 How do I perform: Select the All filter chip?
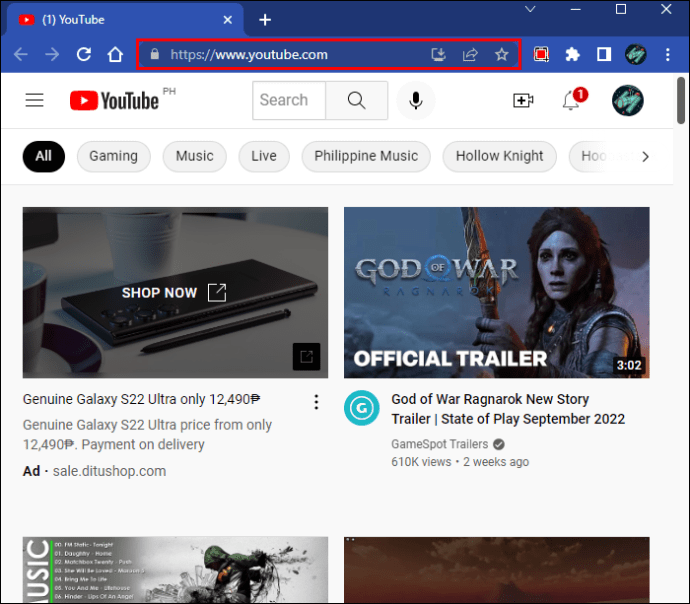[x=44, y=156]
